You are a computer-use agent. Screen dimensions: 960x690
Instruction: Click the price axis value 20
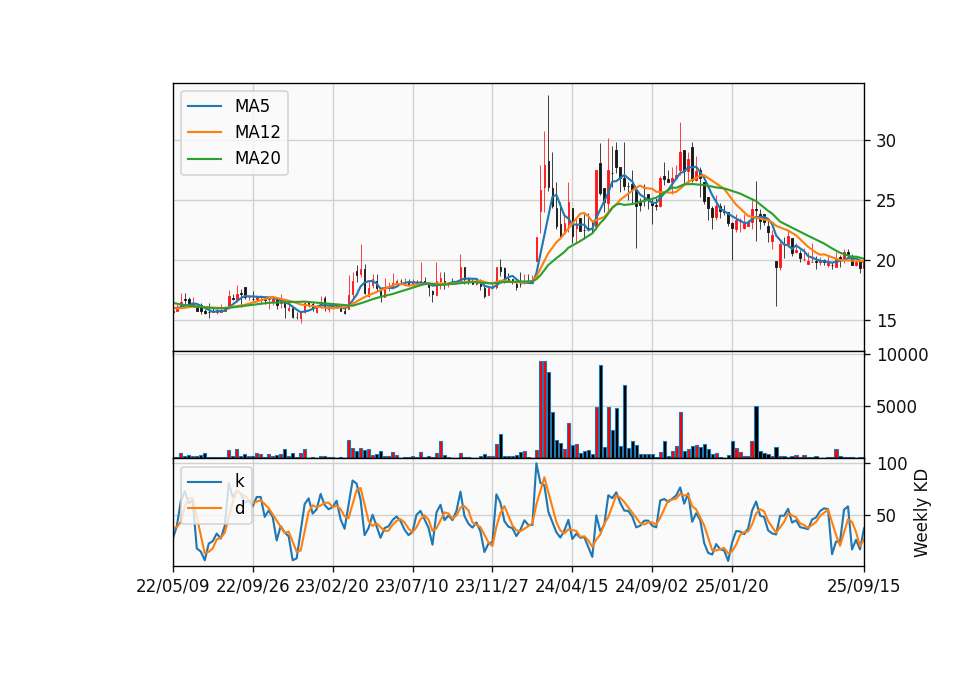(886, 261)
